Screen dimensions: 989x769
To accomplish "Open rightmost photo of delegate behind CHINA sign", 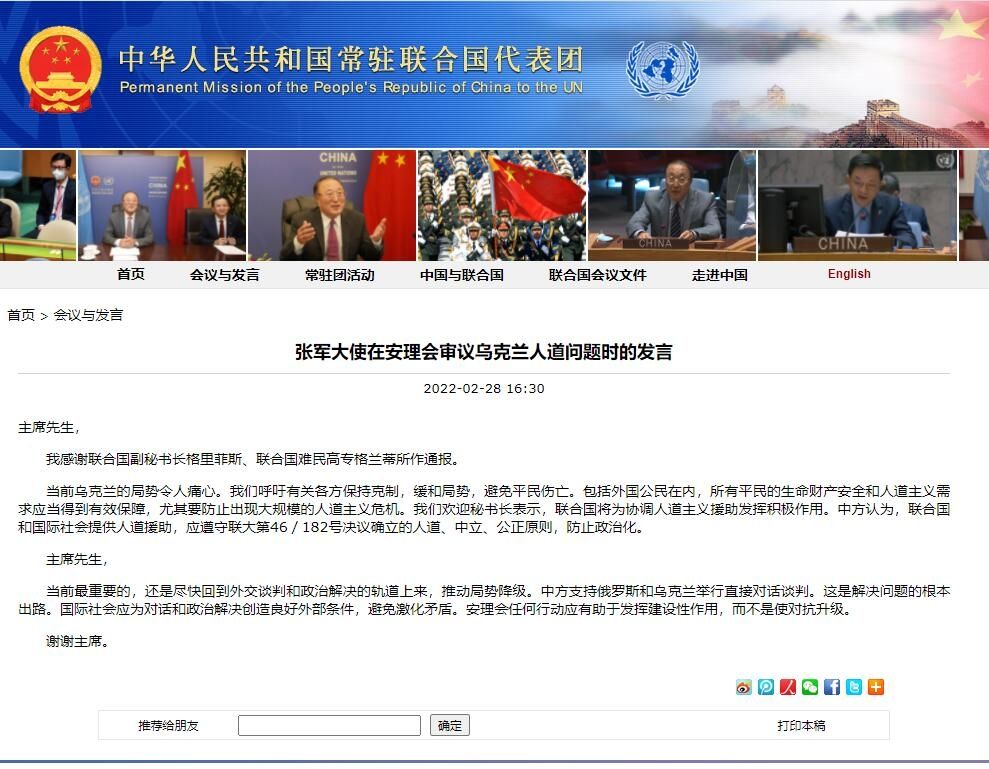I will click(x=858, y=205).
